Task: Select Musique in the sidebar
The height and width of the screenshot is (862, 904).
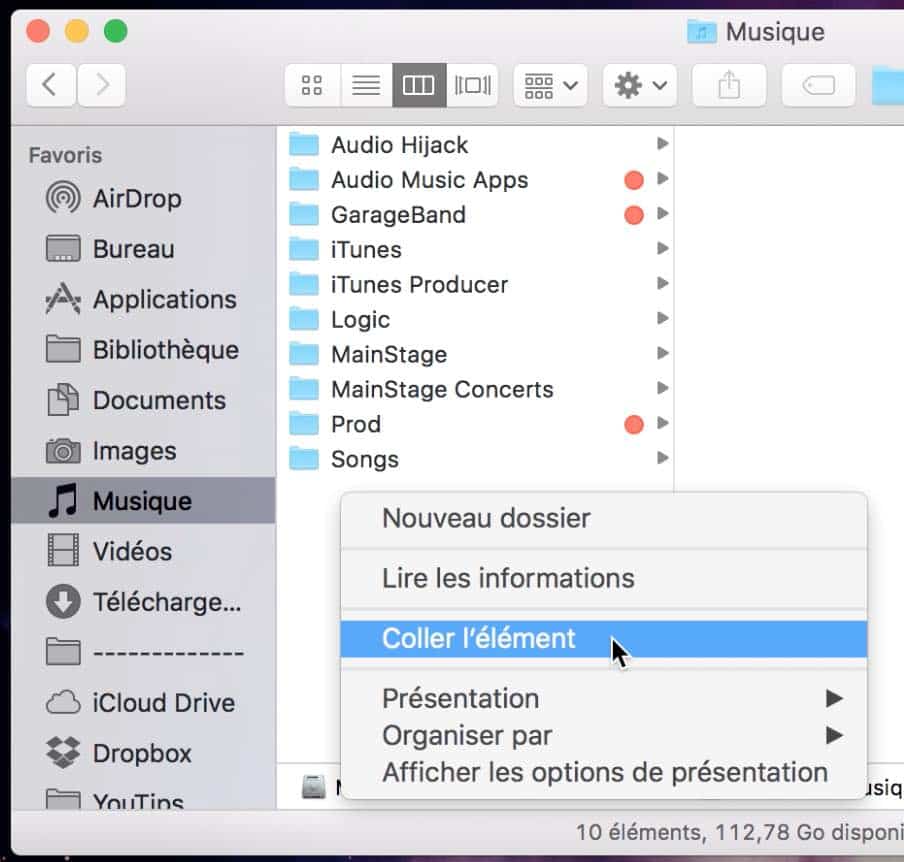Action: click(143, 500)
